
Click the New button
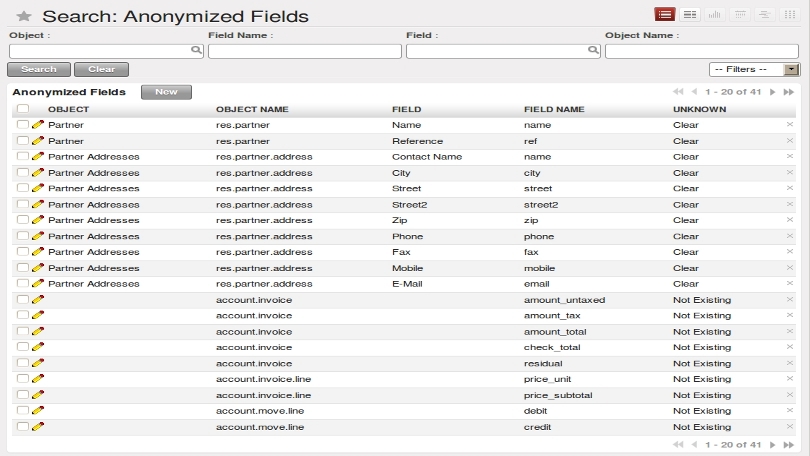[x=166, y=92]
